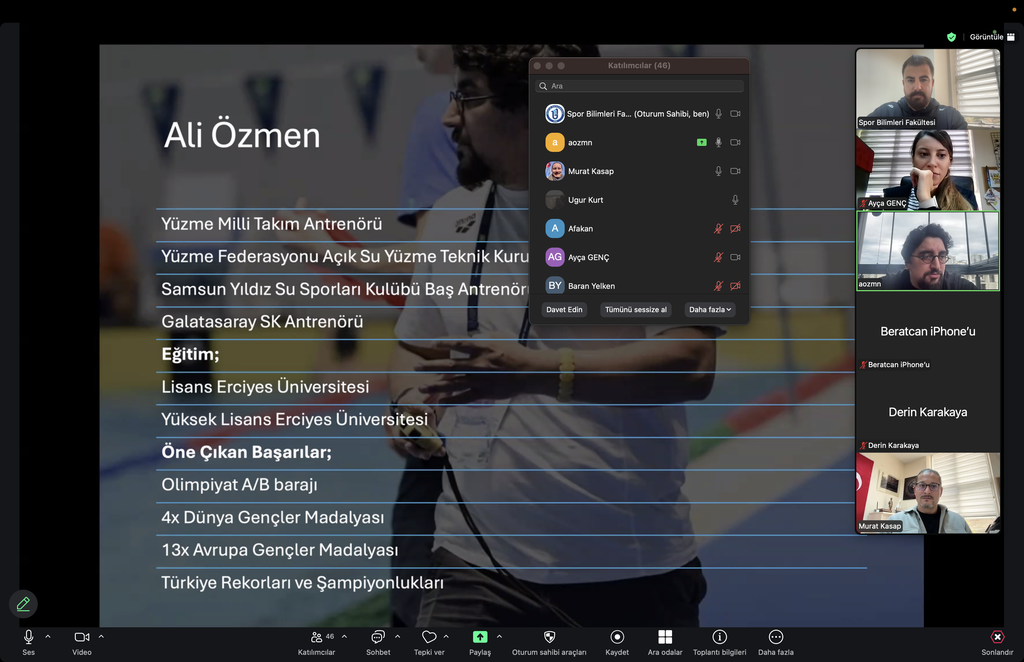Click the Paylaş share screen icon

pos(480,637)
